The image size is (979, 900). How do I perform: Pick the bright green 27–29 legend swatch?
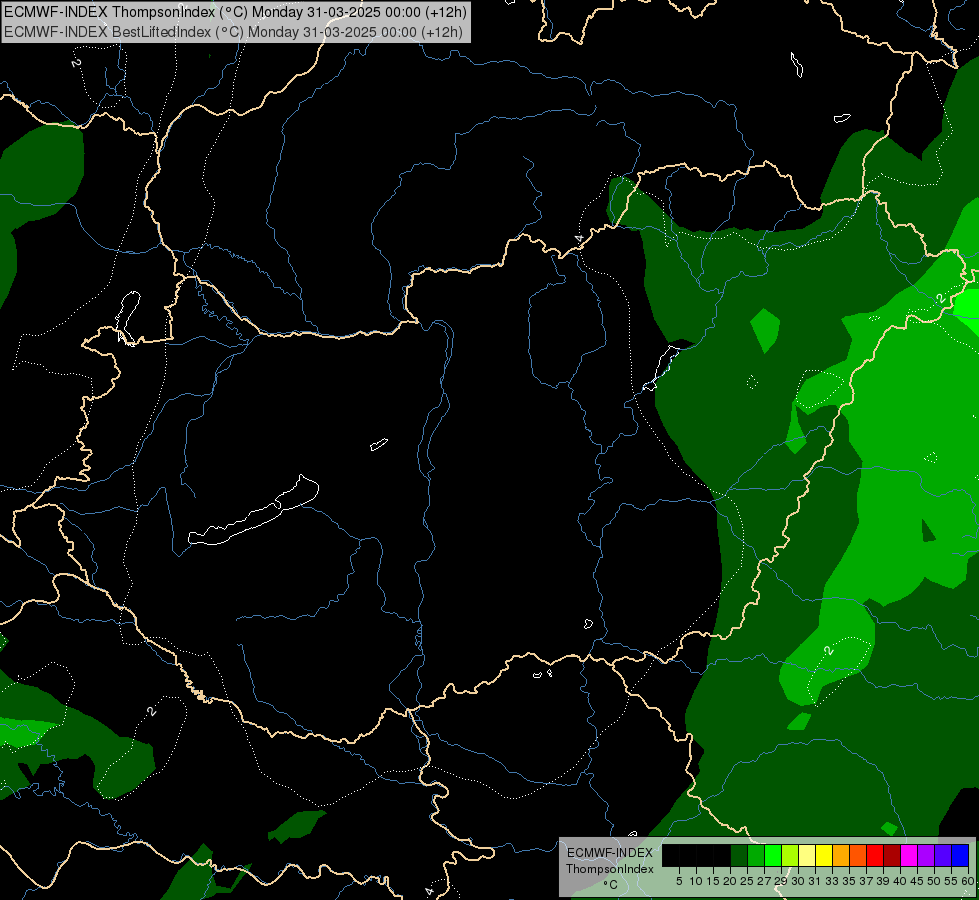pos(773,855)
